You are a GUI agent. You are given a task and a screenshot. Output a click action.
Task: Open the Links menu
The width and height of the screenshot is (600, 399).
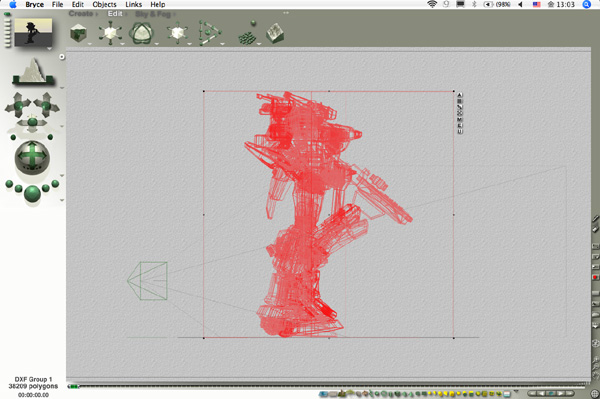pos(134,5)
